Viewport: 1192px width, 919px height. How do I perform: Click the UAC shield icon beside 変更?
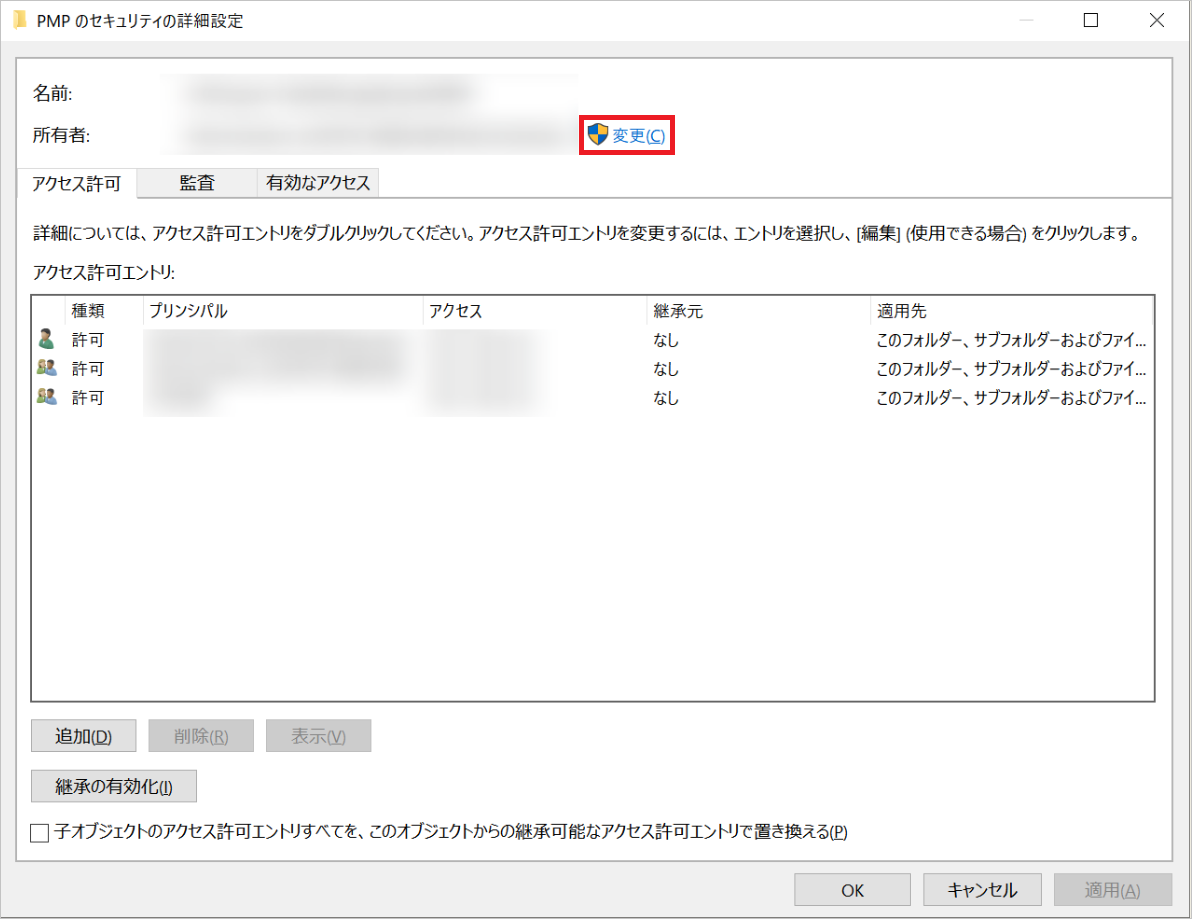pos(596,135)
